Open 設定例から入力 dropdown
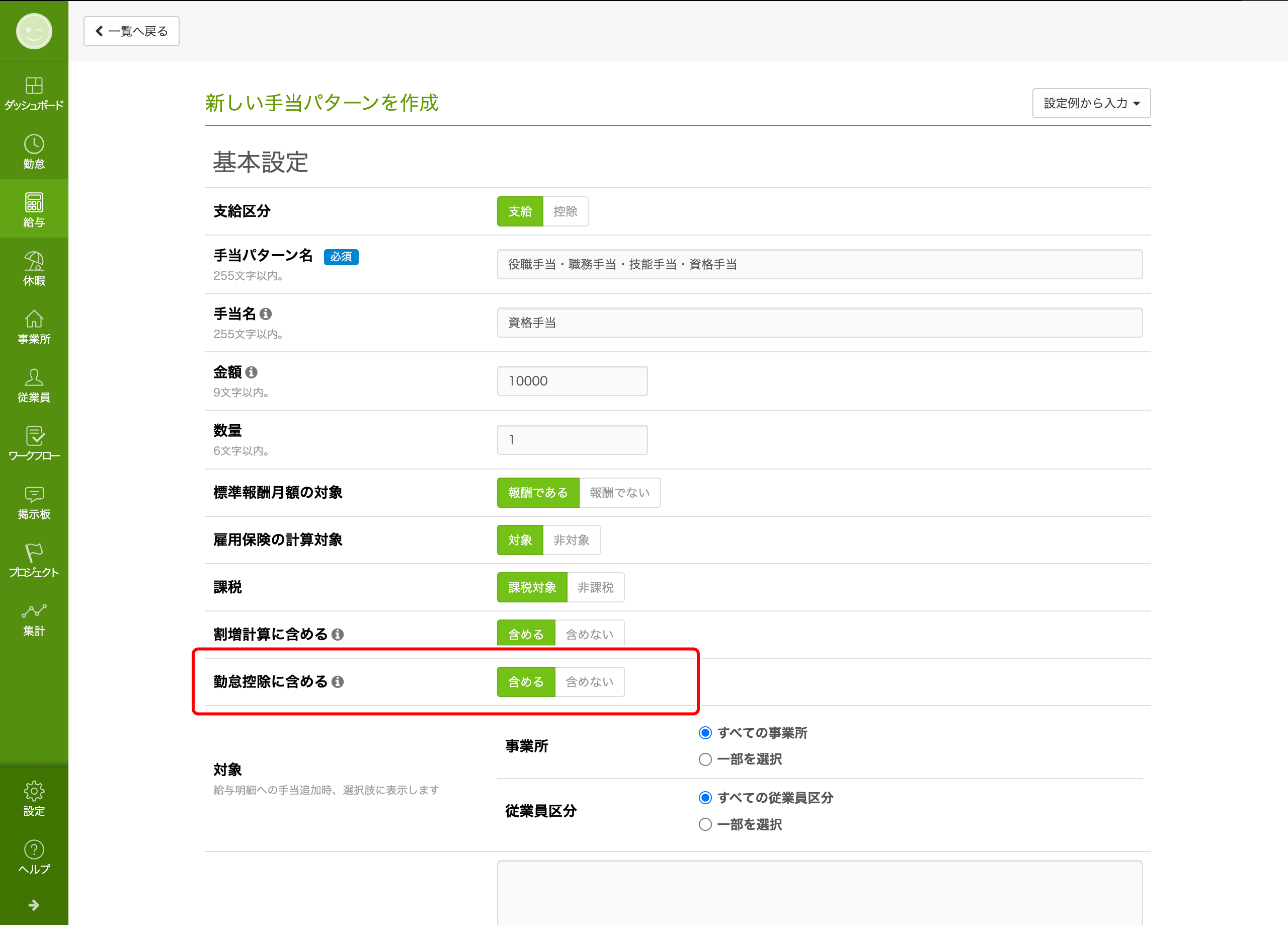This screenshot has width=1288, height=925. (x=1091, y=103)
